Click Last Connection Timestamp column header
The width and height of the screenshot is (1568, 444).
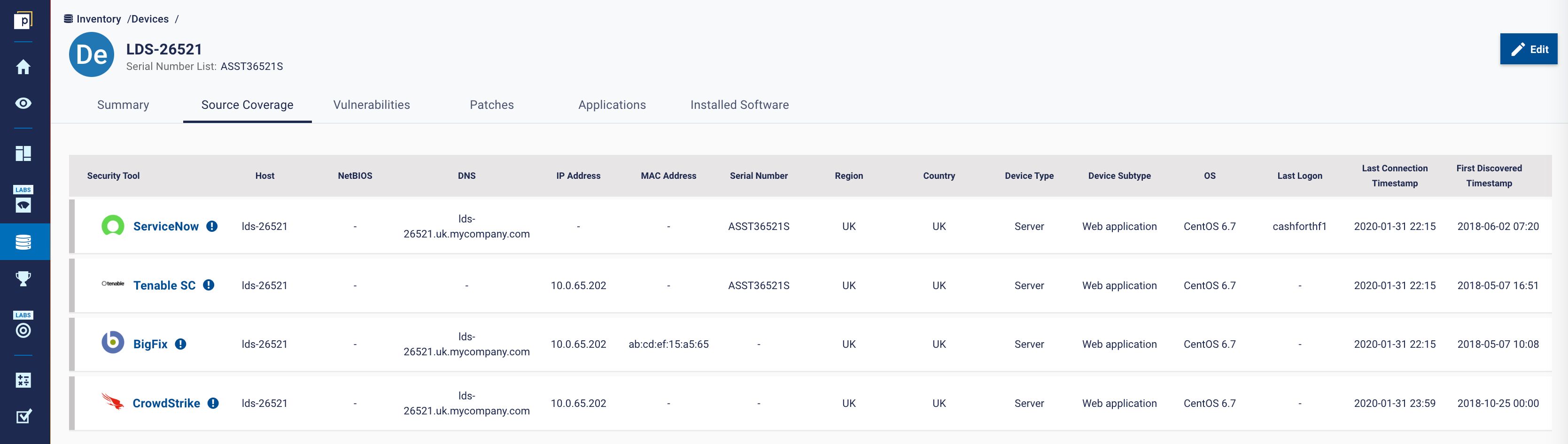1395,176
